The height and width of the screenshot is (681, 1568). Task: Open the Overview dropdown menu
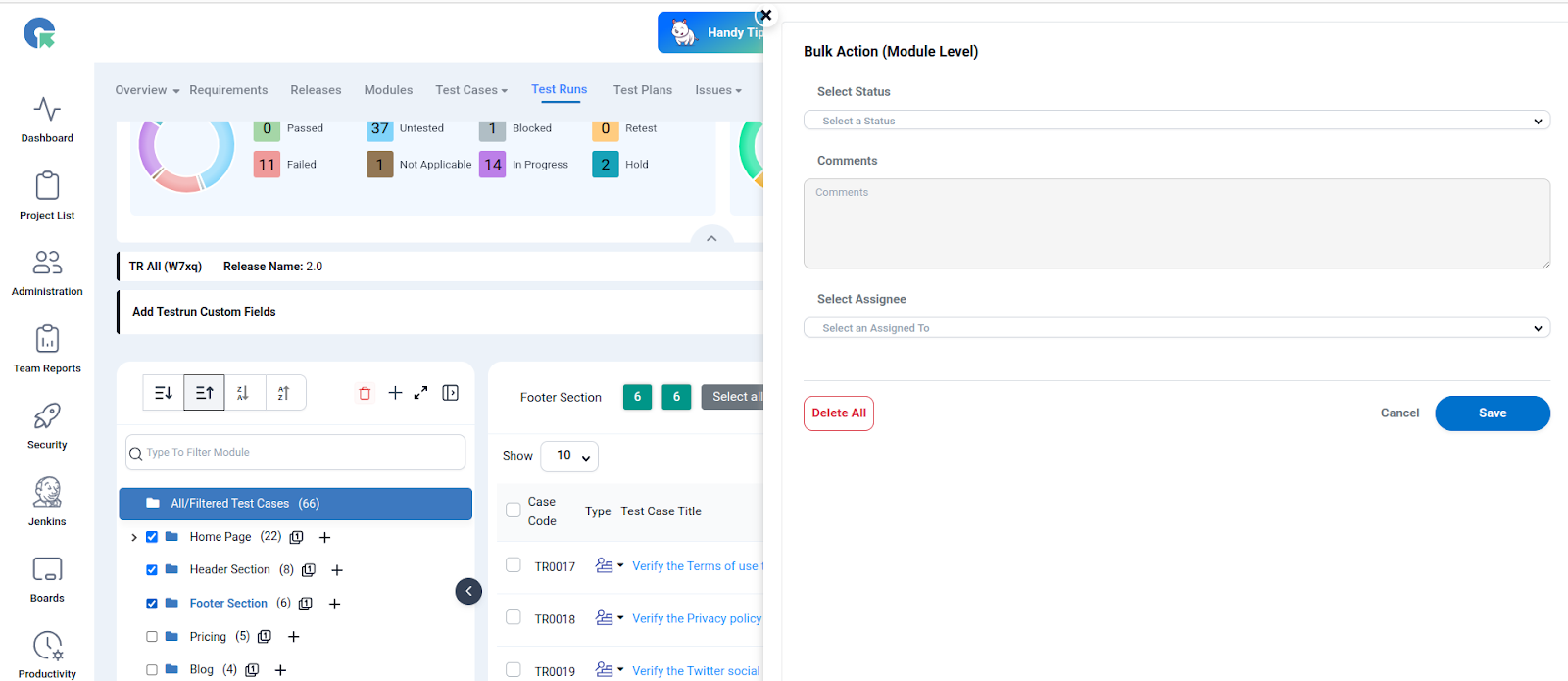(147, 90)
